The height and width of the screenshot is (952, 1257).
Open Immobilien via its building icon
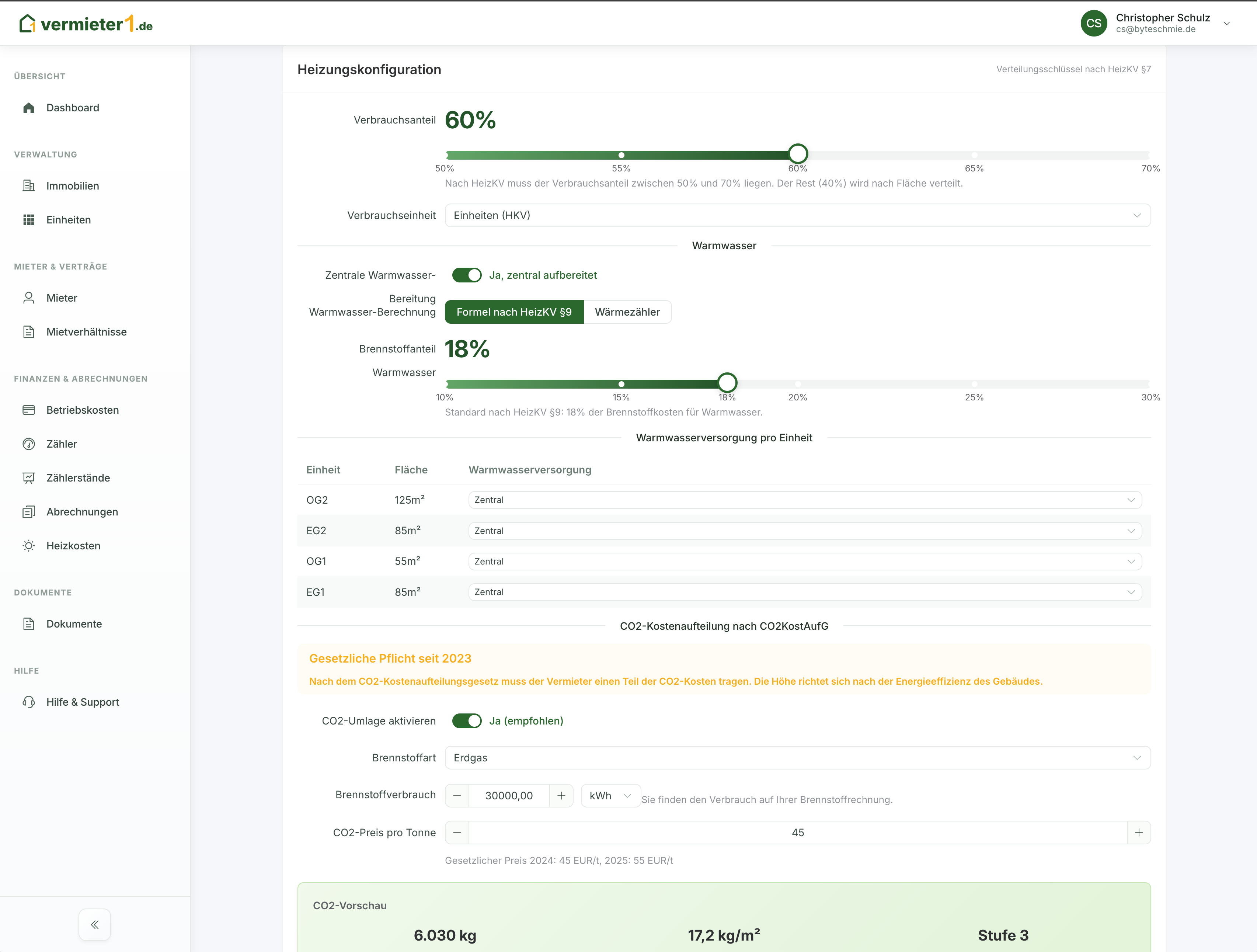click(x=28, y=186)
